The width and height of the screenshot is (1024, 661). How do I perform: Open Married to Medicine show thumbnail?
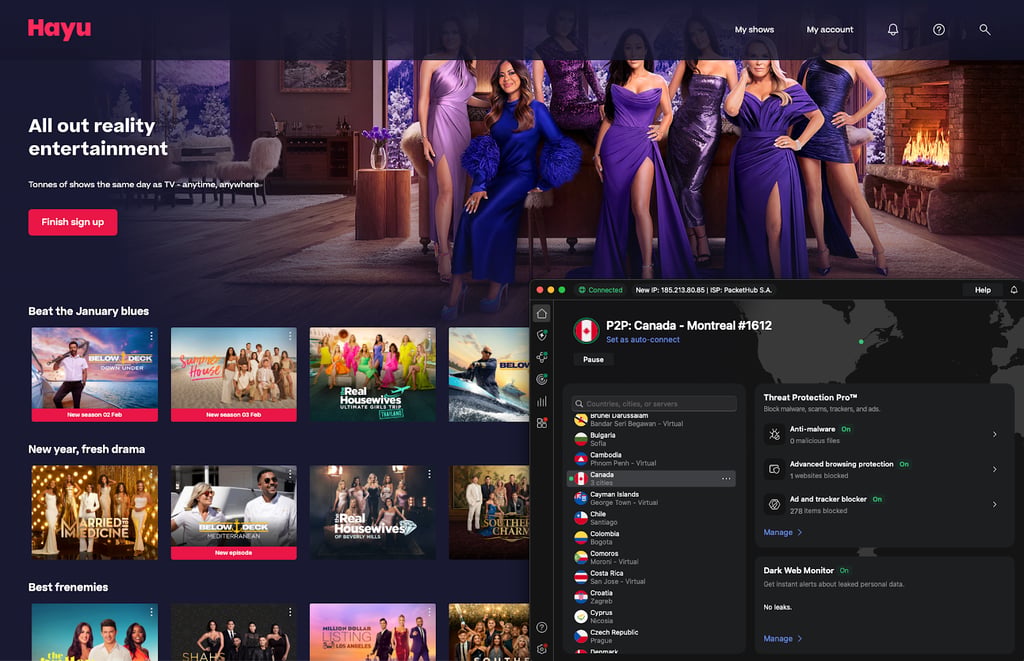[95, 512]
